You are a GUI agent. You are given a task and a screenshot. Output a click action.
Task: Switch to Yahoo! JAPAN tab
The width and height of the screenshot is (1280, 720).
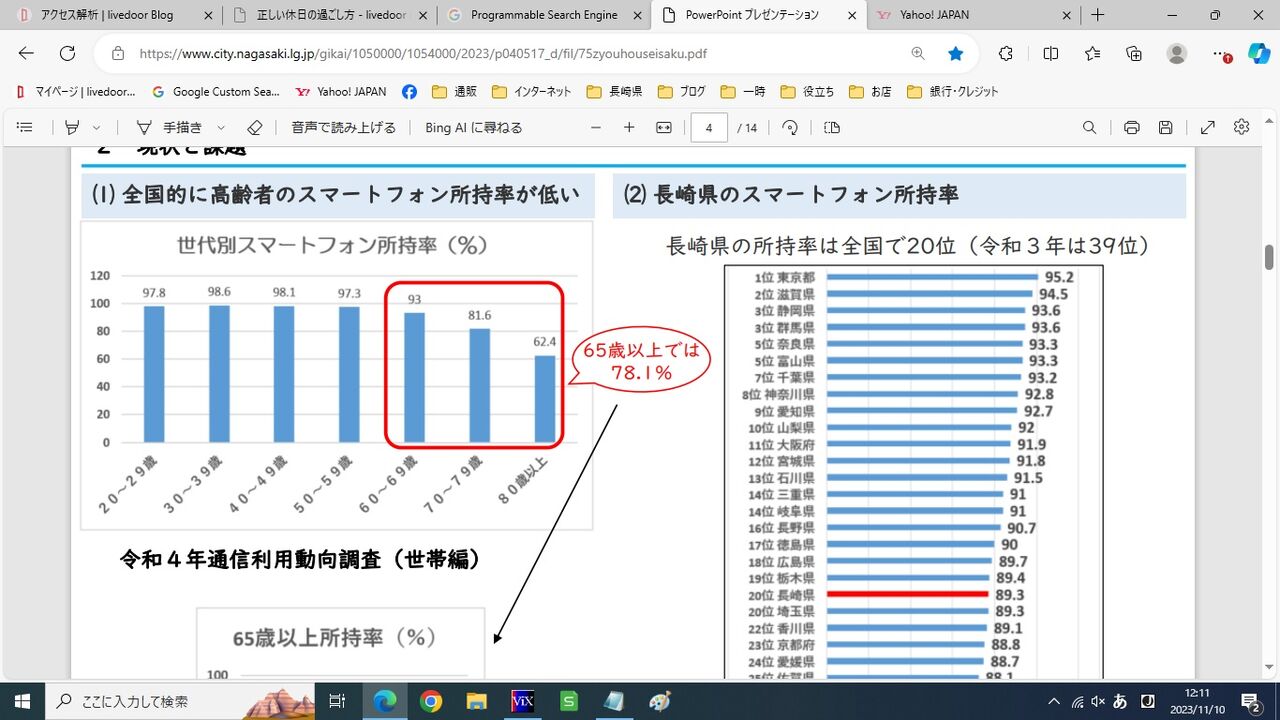[974, 15]
